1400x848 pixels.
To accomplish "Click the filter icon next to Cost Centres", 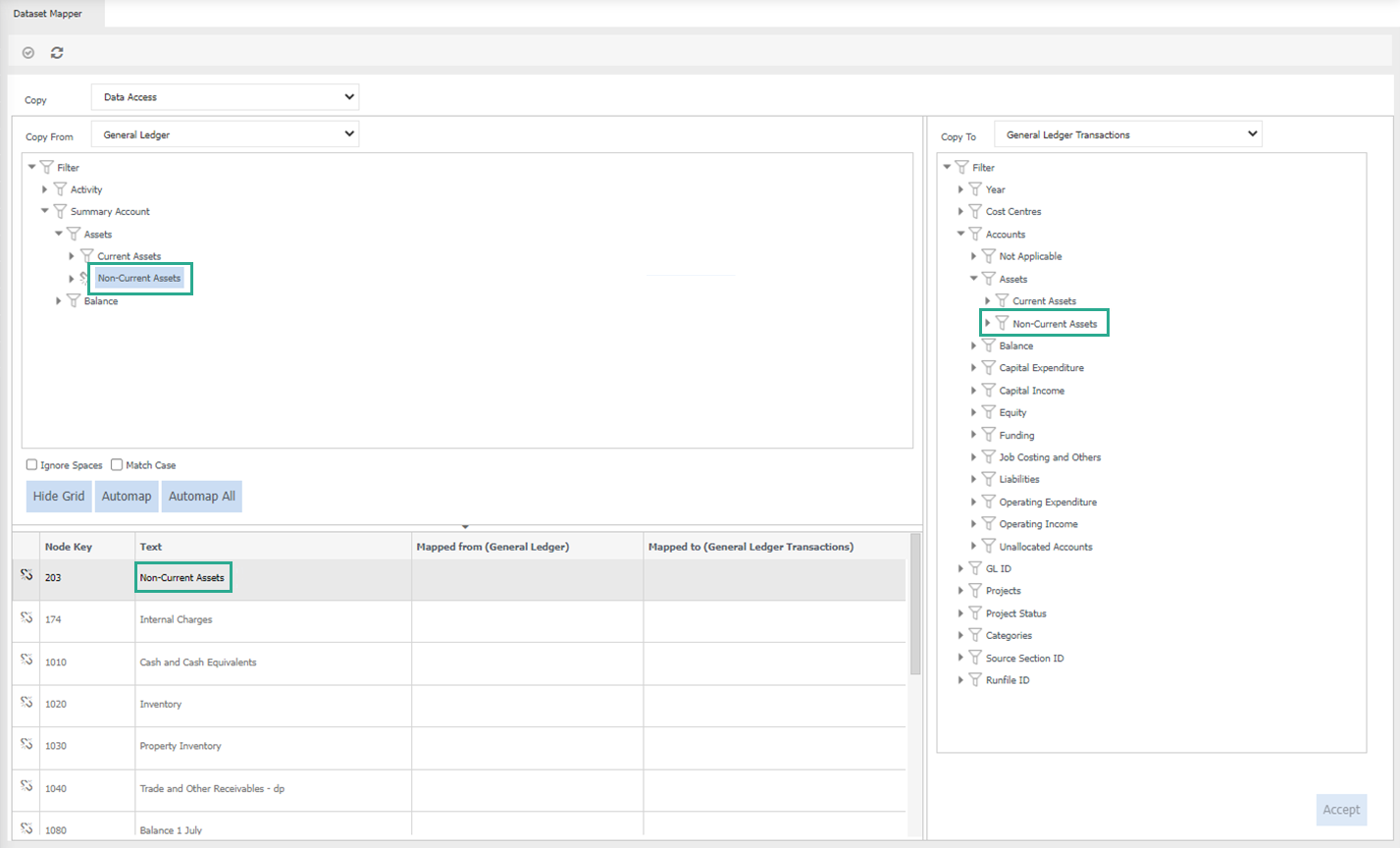I will [x=974, y=212].
